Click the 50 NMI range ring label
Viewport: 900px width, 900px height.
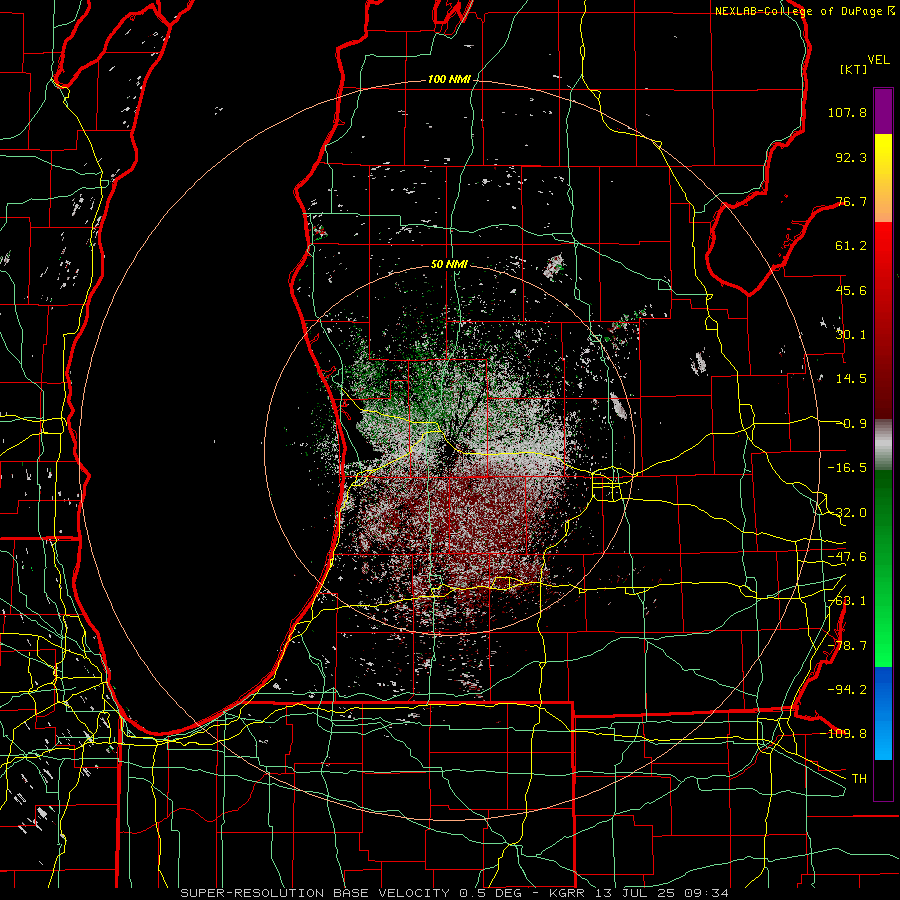(449, 264)
